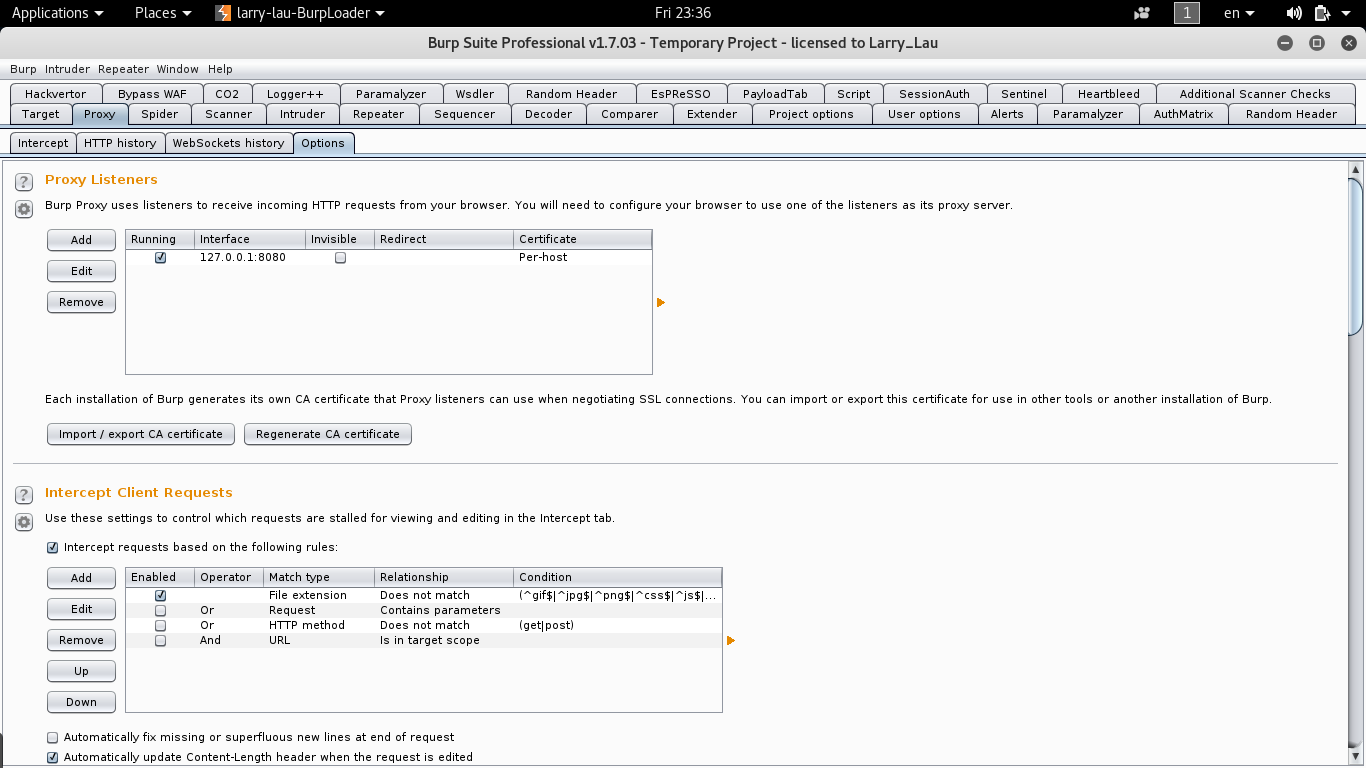Viewport: 1366px width, 768px height.
Task: Open the Bypass WAF extension tab
Action: tap(152, 94)
